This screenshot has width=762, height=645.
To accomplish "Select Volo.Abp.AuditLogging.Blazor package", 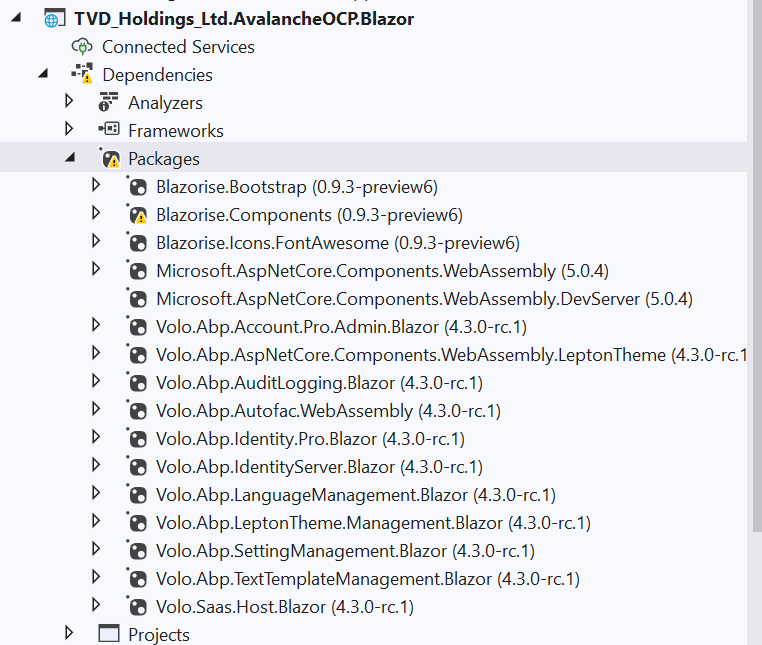I will pos(315,383).
